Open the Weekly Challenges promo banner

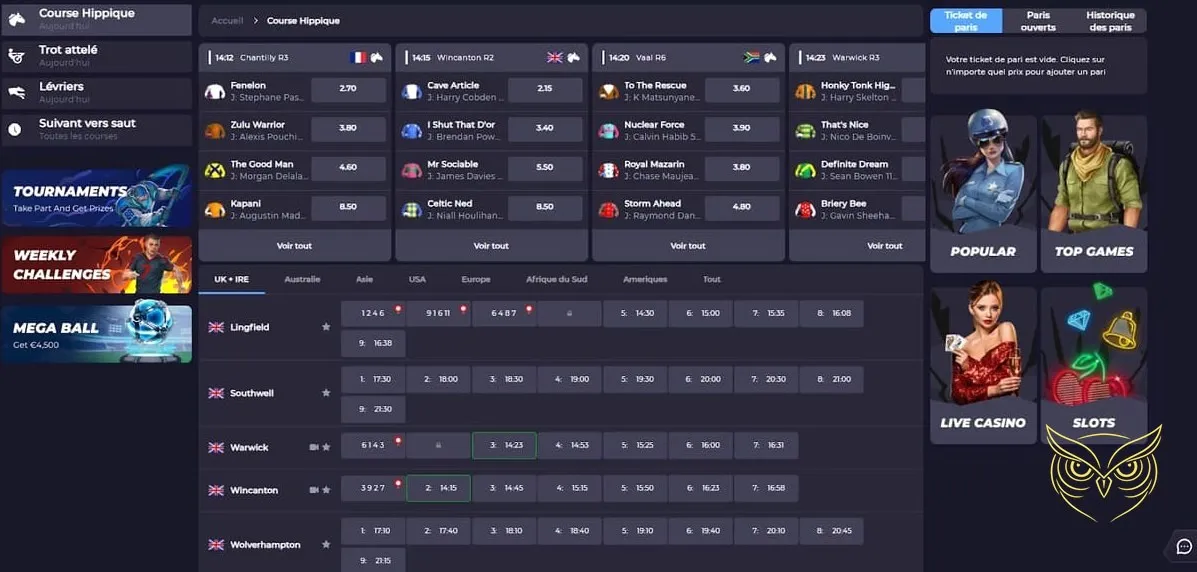click(x=97, y=264)
